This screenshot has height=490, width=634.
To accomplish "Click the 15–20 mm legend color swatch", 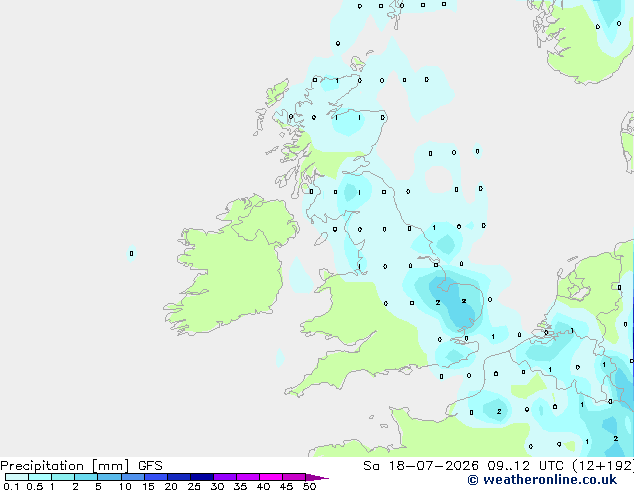I will tap(156, 477).
